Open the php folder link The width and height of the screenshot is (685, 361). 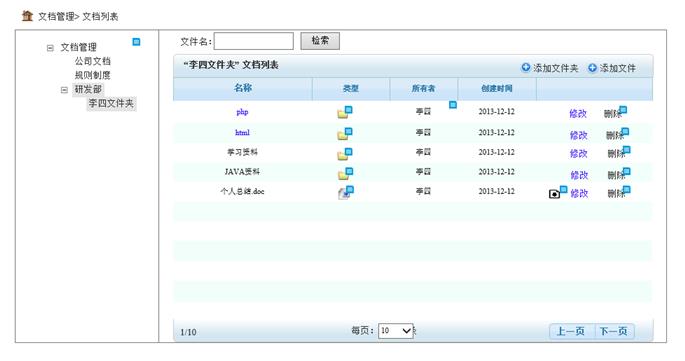[242, 112]
